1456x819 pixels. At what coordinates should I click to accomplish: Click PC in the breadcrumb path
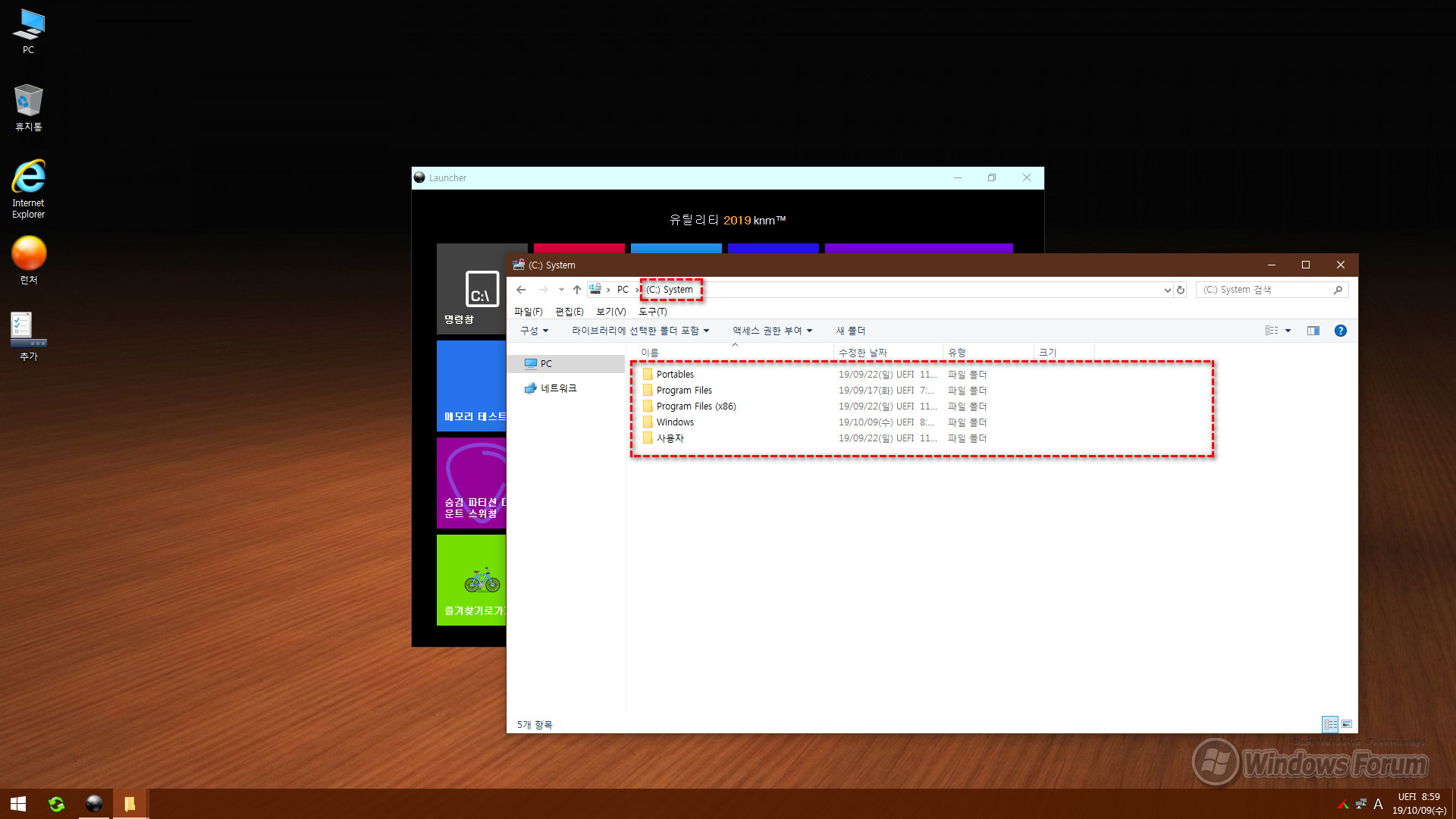(x=623, y=290)
